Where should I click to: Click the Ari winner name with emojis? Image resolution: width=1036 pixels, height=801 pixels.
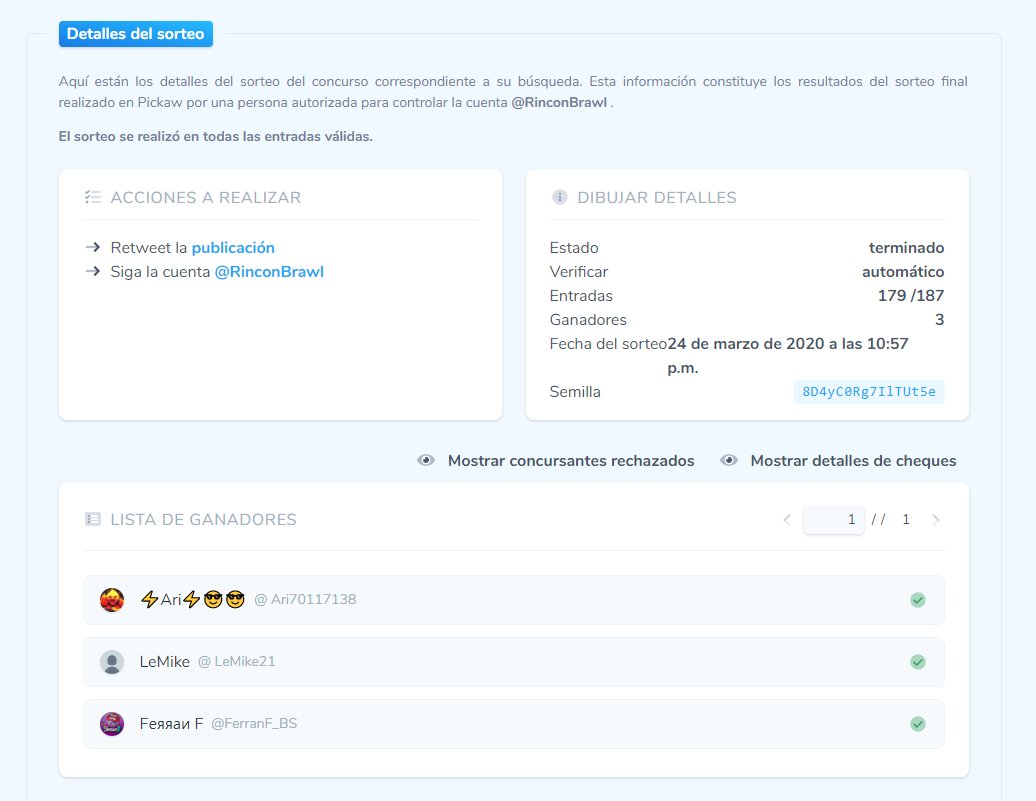[192, 599]
